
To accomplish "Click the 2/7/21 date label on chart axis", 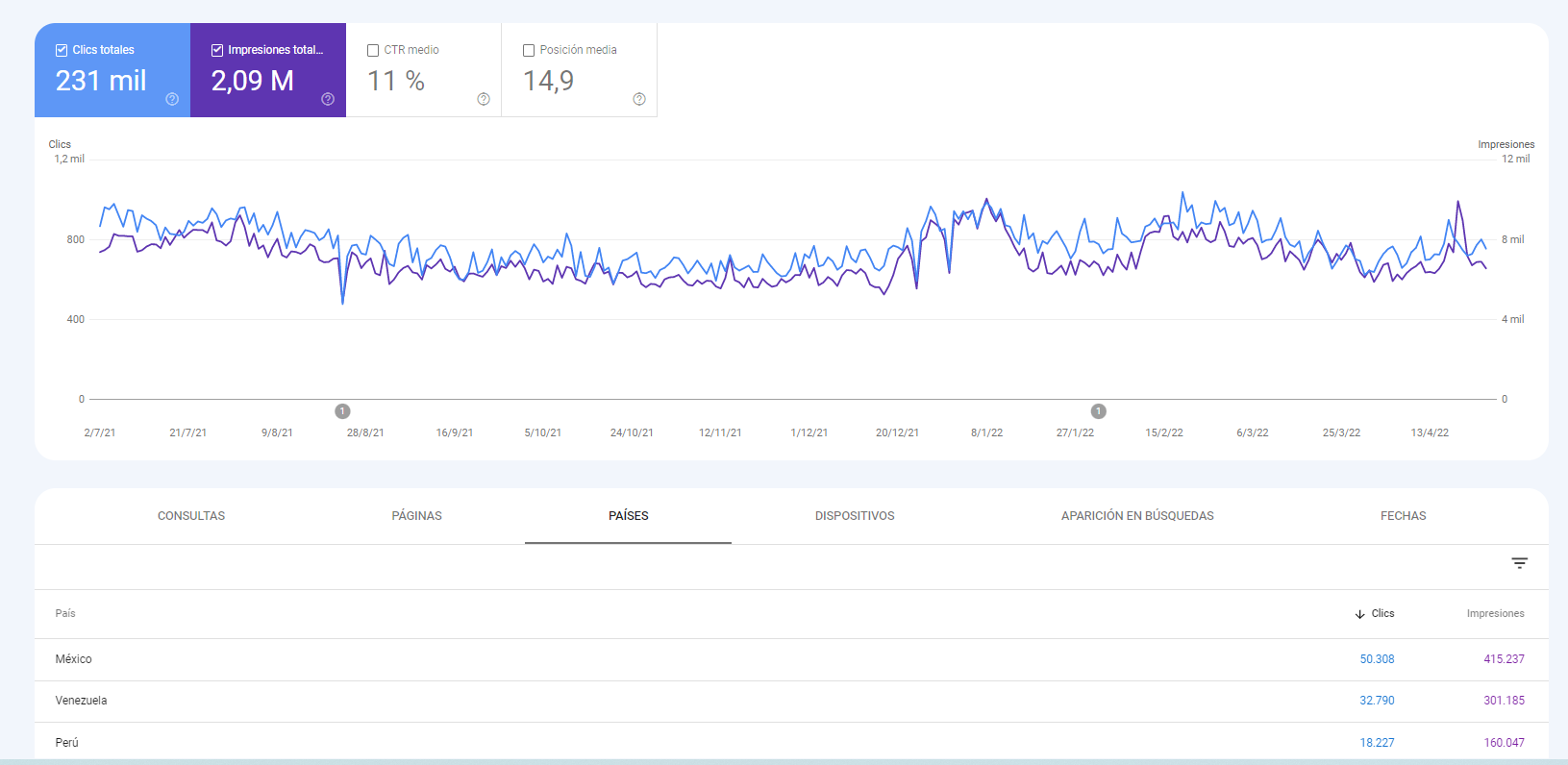I will point(100,432).
